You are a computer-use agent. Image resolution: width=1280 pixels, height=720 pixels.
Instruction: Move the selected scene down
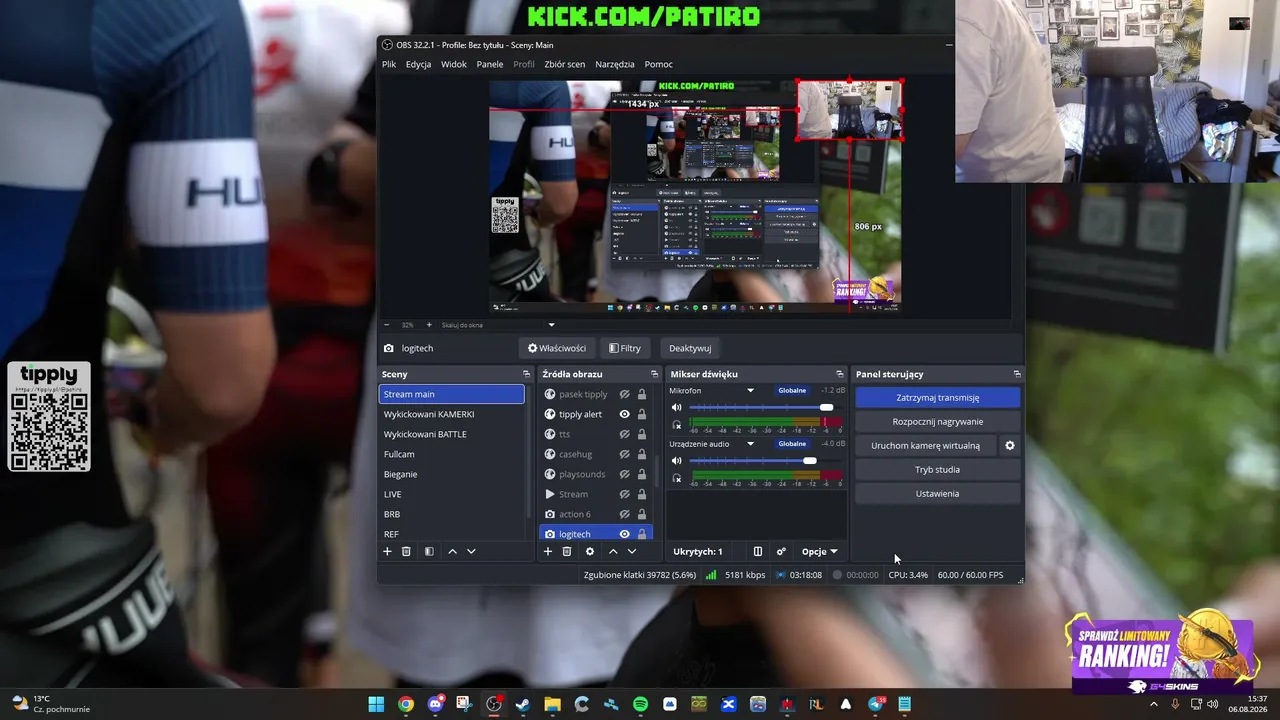[471, 551]
